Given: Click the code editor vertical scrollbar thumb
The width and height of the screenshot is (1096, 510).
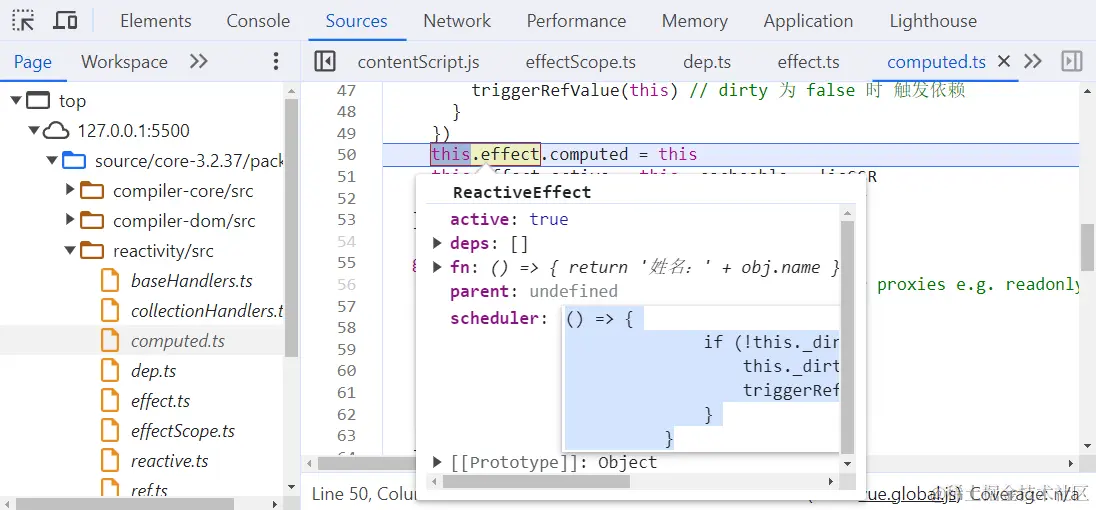Looking at the screenshot, I should (1088, 247).
